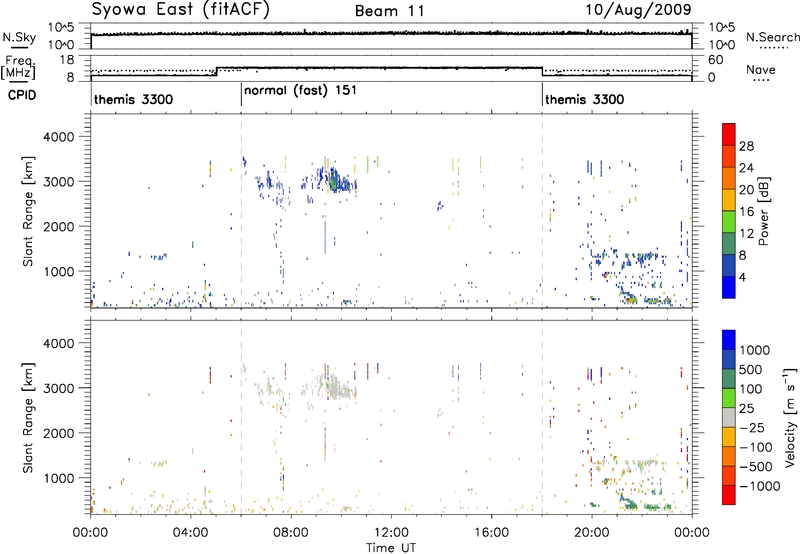Click the '28' tick on Power colorbar
800x554 pixels.
[746, 146]
